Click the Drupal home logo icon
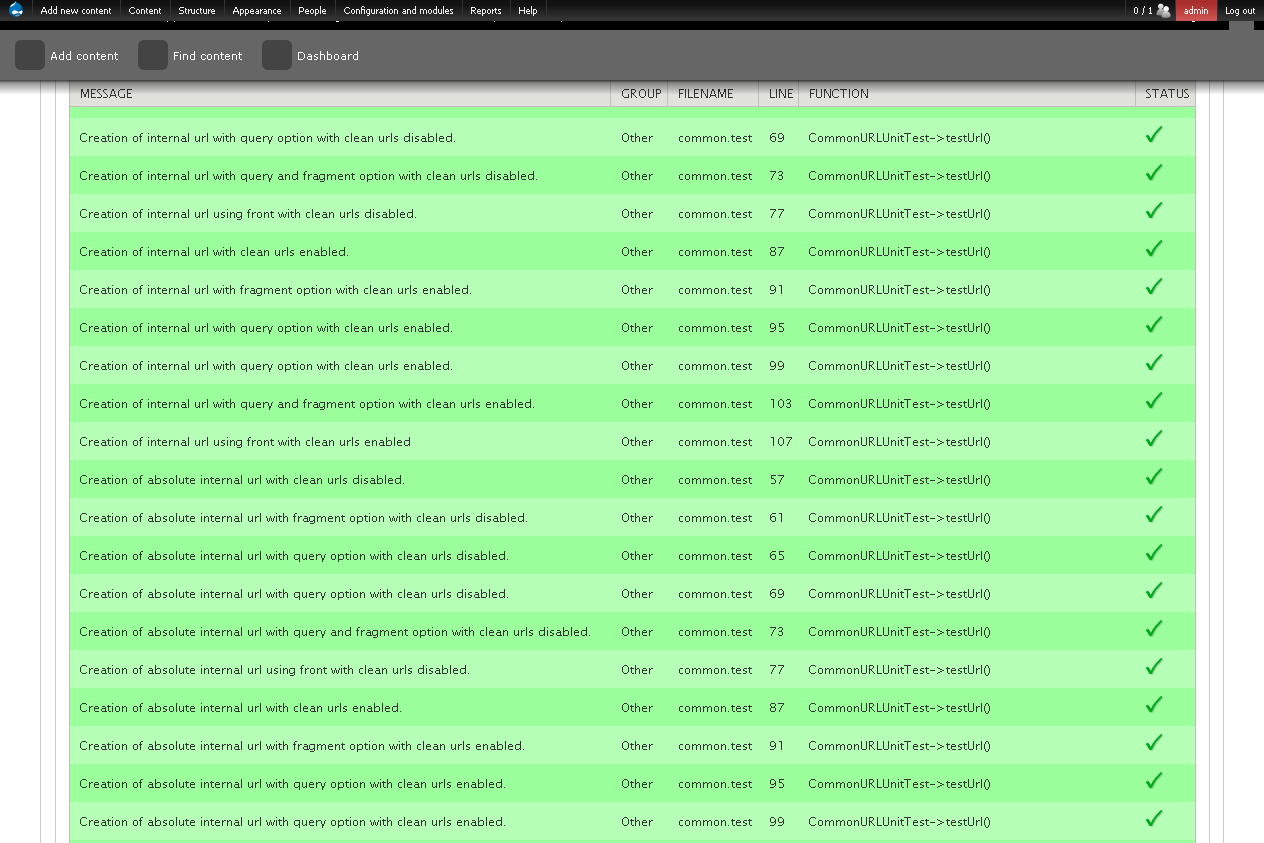This screenshot has height=843, width=1264. [x=16, y=10]
